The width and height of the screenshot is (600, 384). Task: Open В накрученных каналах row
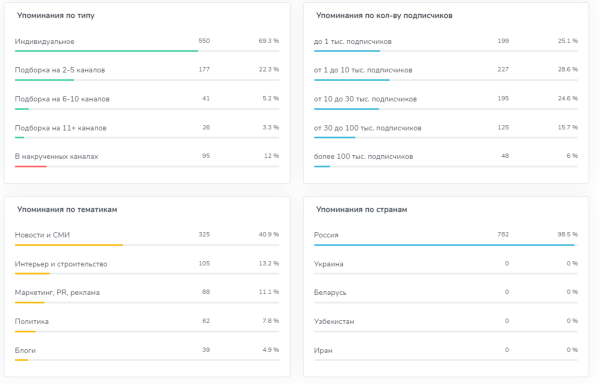(x=147, y=159)
